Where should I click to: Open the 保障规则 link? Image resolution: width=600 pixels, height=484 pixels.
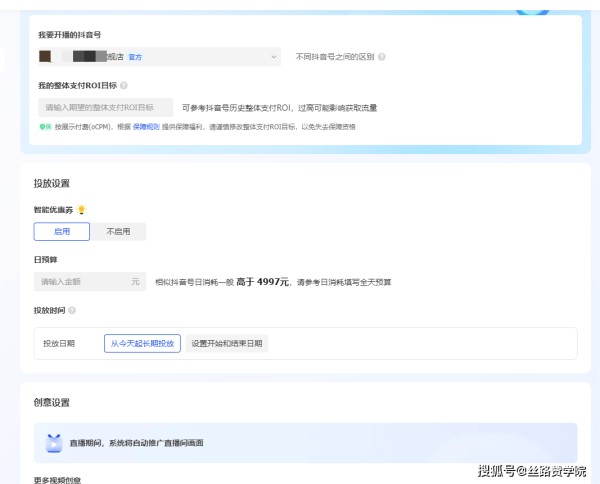(x=146, y=127)
